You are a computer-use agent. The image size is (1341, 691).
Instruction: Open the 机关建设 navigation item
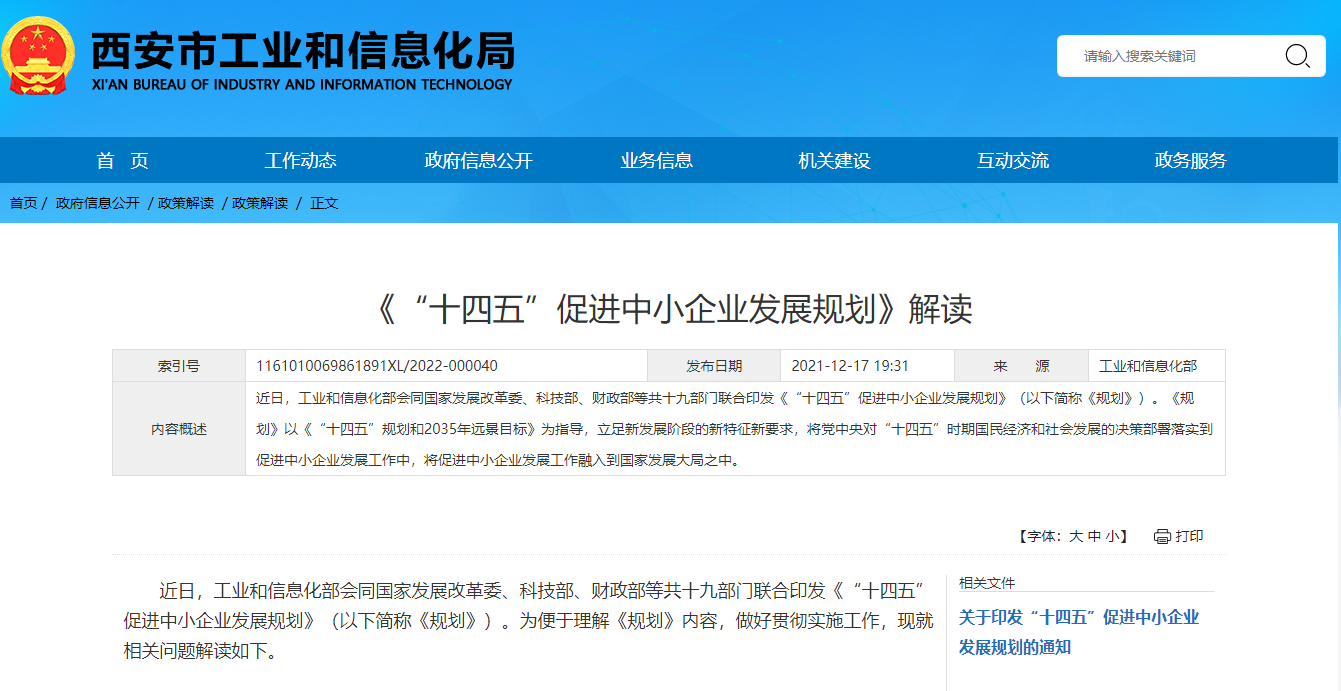click(834, 161)
